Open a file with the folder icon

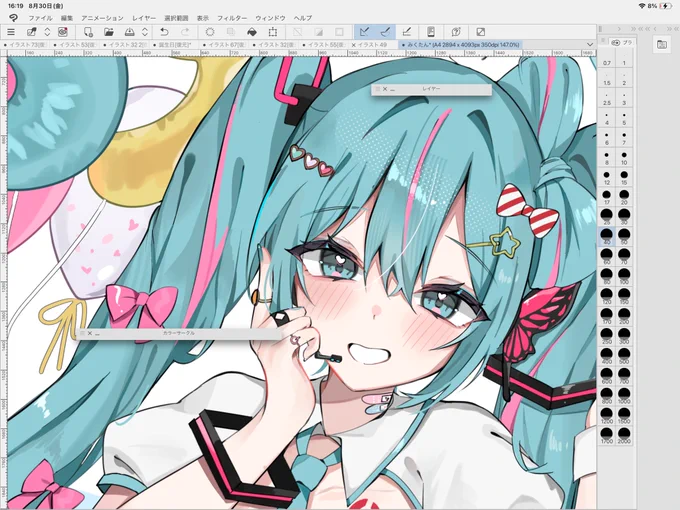point(108,32)
